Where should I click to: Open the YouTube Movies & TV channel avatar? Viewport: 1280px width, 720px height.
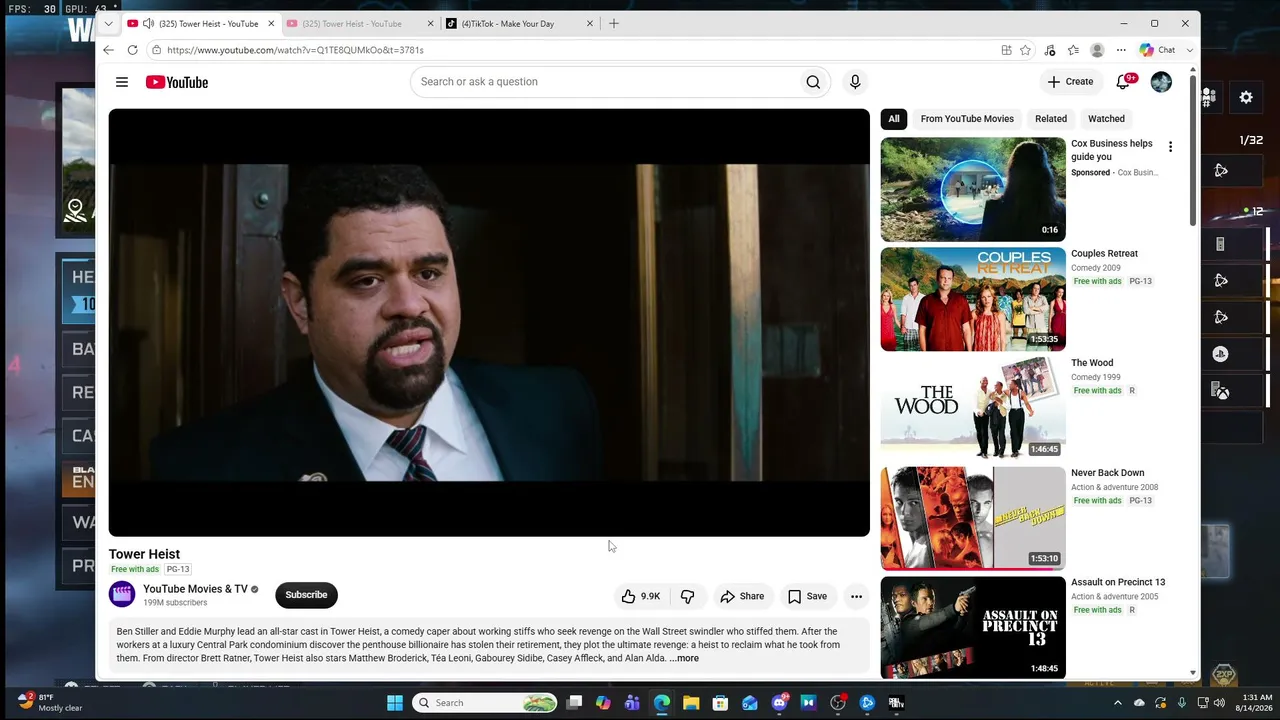(122, 595)
